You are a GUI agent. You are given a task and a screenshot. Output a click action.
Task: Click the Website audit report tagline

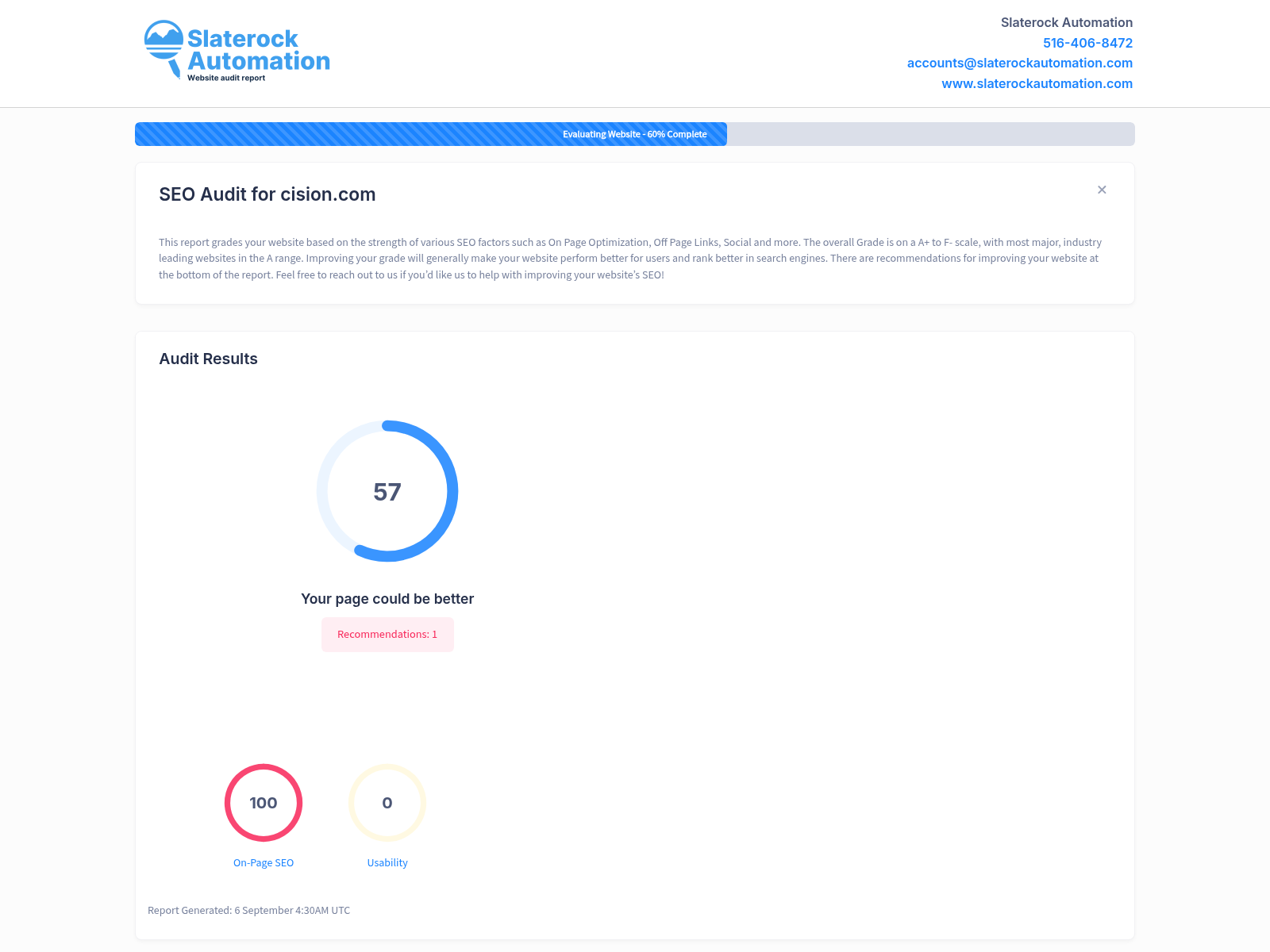click(x=226, y=78)
